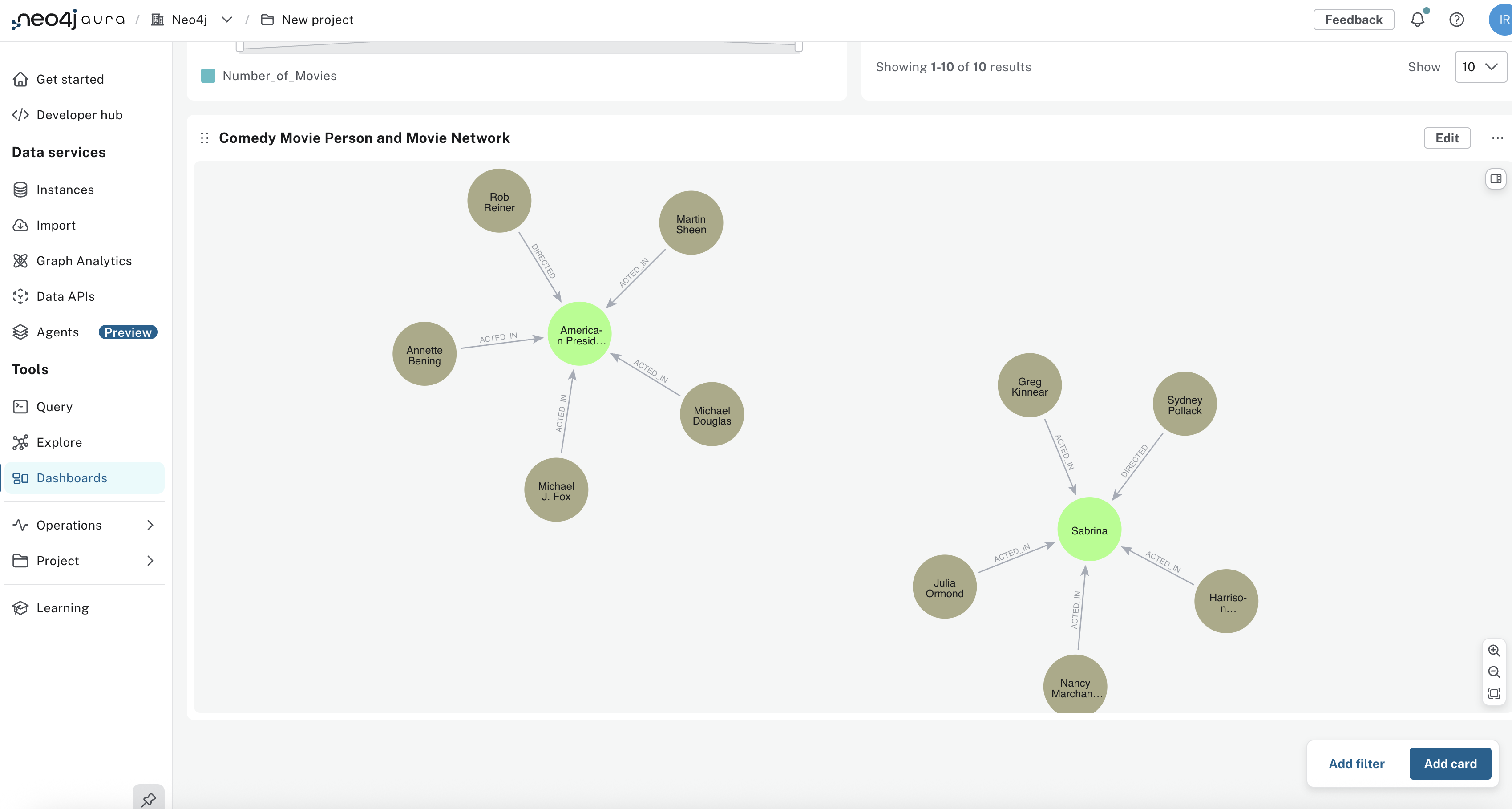
Task: Toggle the graph side panel open
Action: tap(1496, 178)
